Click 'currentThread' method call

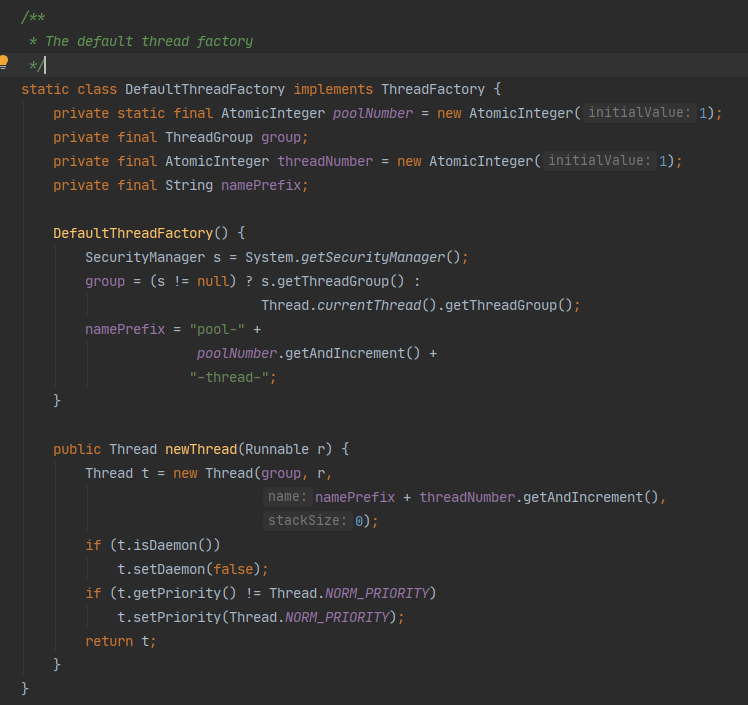click(369, 305)
